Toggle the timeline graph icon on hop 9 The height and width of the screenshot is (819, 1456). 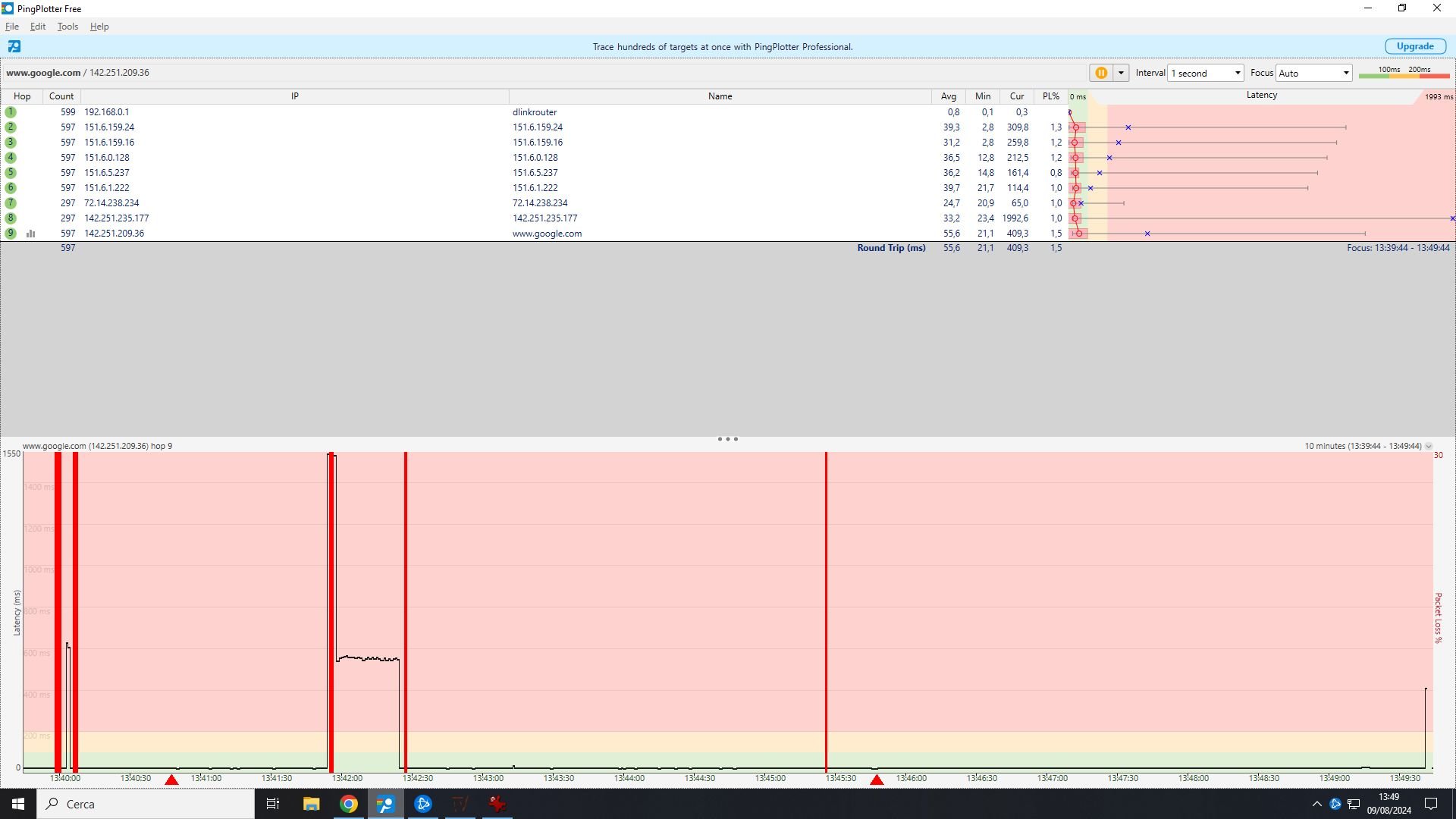pos(31,234)
